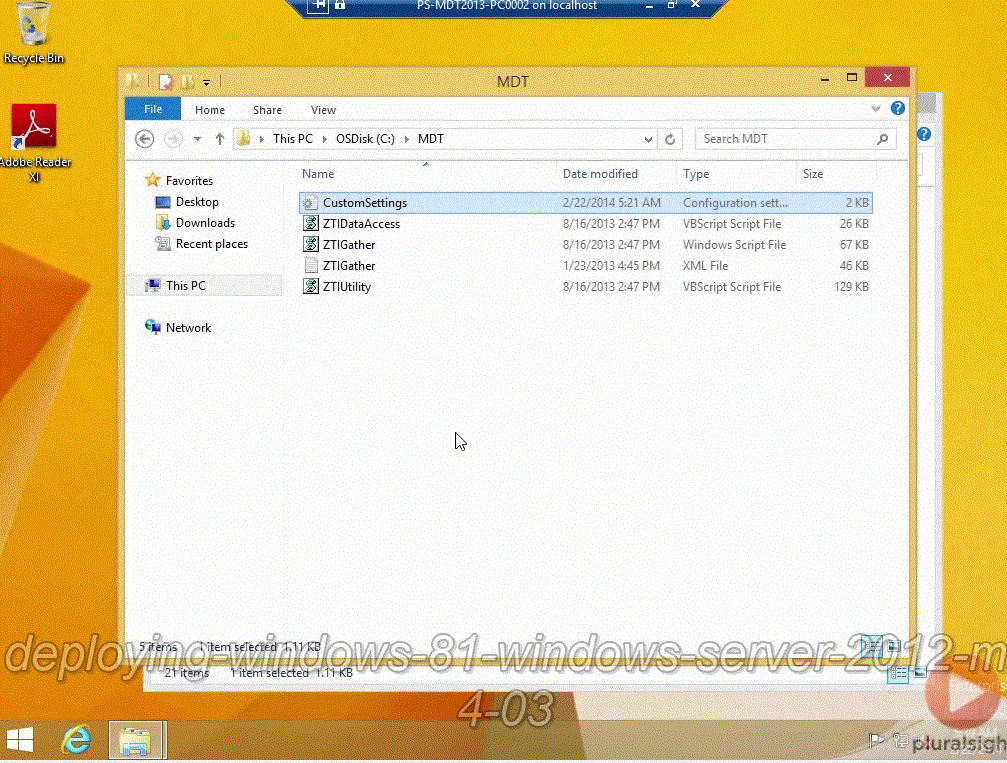The height and width of the screenshot is (763, 1007).
Task: Open the Start button on taskbar
Action: (x=20, y=740)
